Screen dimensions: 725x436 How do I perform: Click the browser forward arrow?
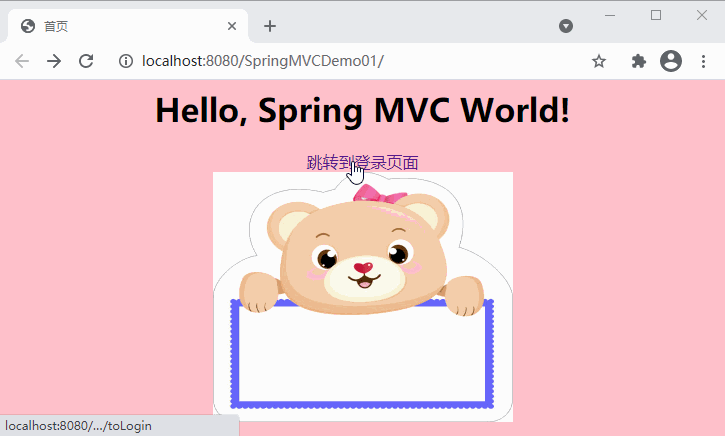(54, 61)
